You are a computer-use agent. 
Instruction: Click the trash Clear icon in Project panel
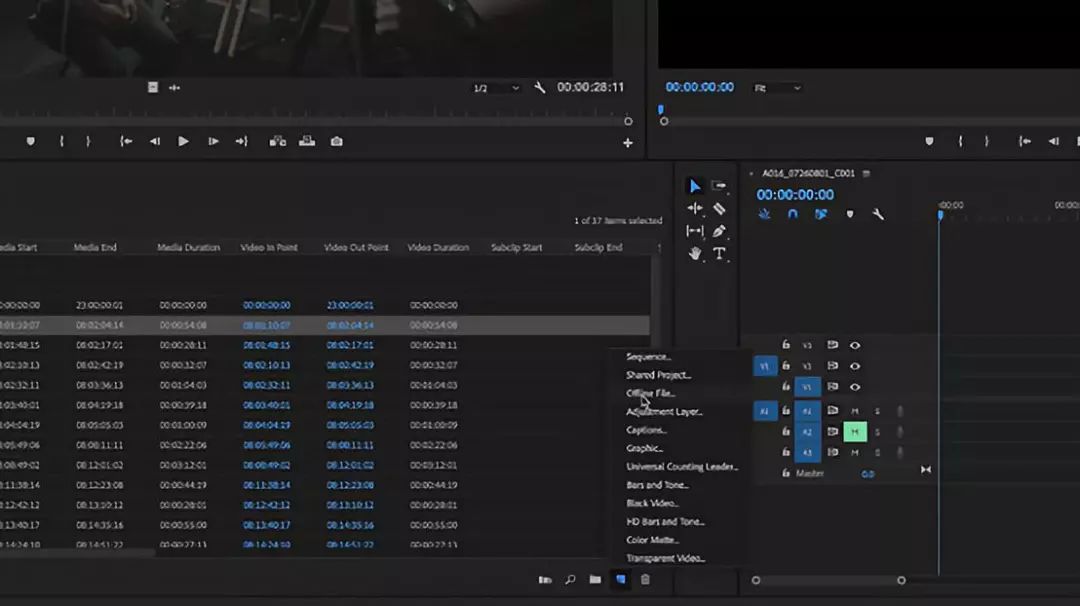click(645, 580)
